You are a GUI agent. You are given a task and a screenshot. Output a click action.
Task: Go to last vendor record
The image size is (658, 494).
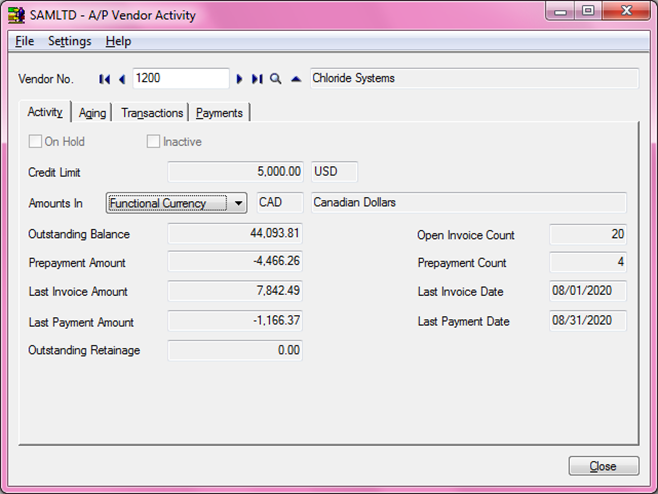point(257,79)
